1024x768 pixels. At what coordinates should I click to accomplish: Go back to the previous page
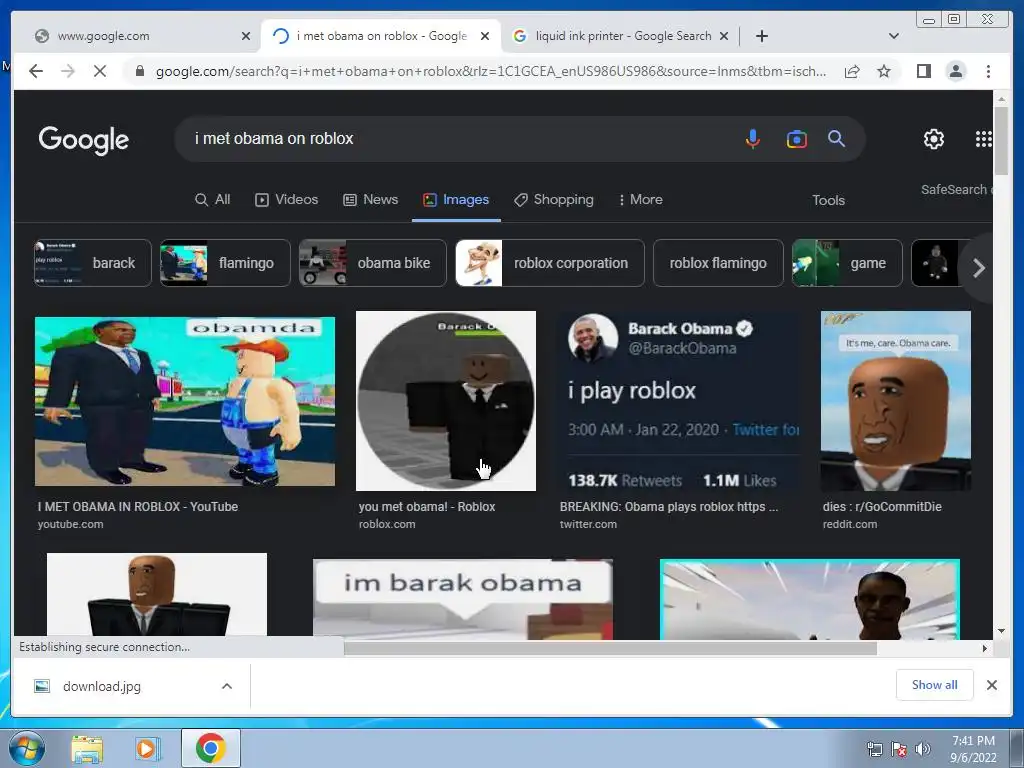coord(36,71)
